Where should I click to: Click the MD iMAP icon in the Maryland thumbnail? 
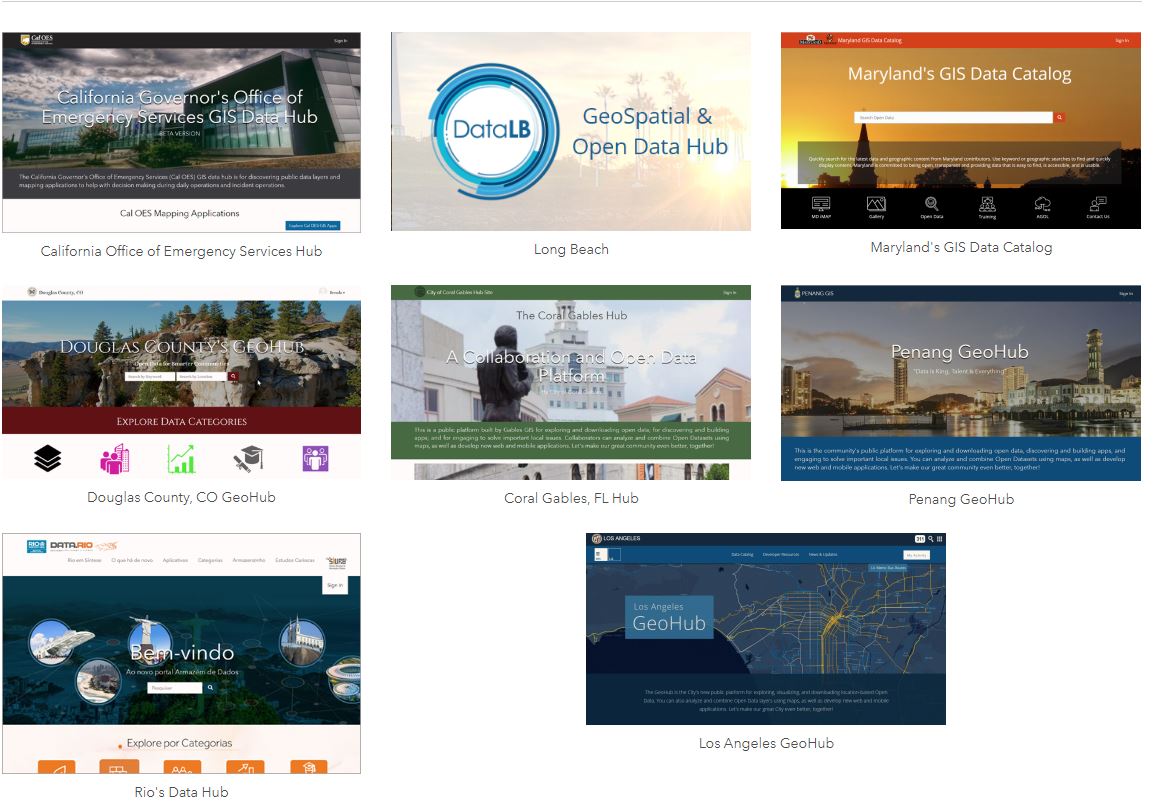pos(820,205)
